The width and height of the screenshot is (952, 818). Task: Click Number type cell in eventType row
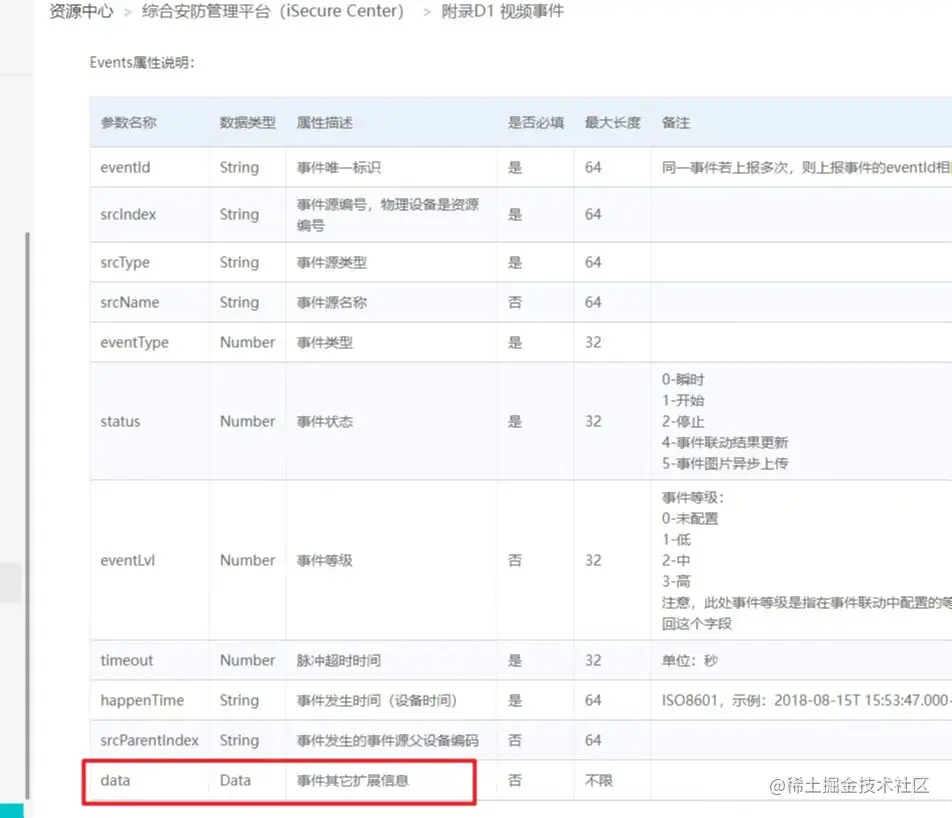(248, 343)
